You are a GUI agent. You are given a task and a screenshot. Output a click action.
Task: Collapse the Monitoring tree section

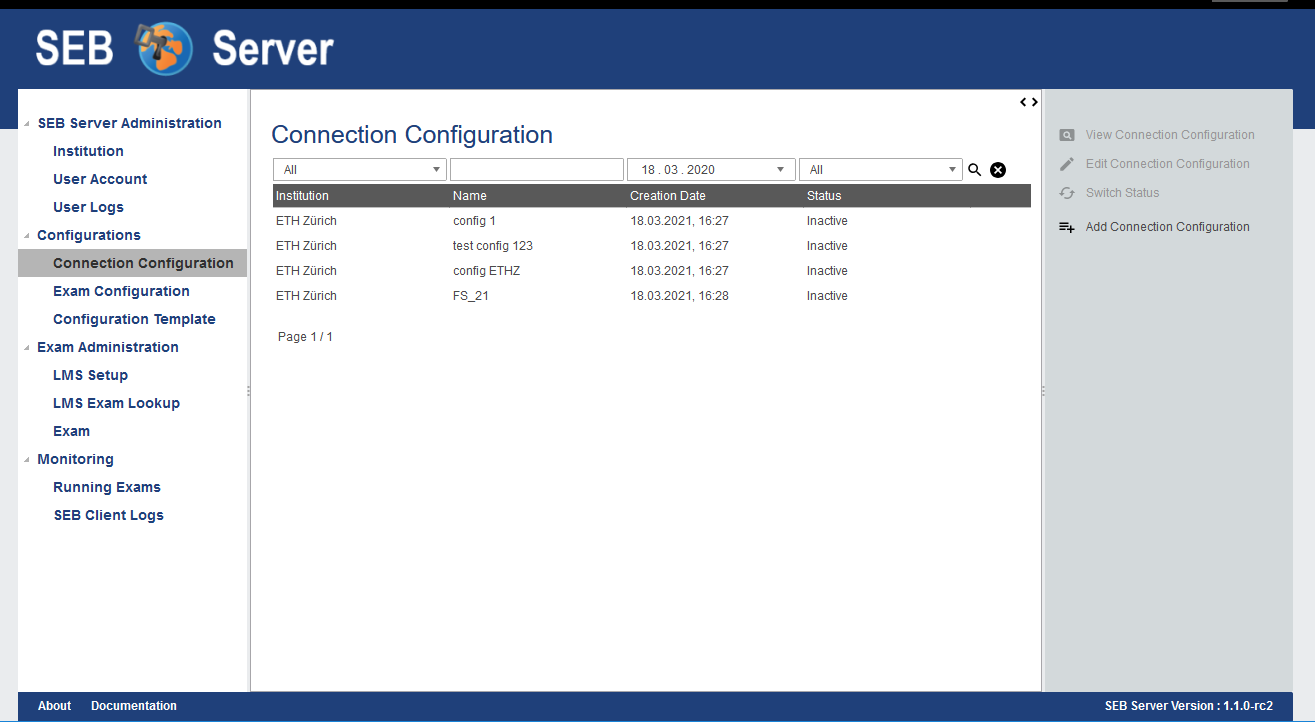(x=27, y=460)
